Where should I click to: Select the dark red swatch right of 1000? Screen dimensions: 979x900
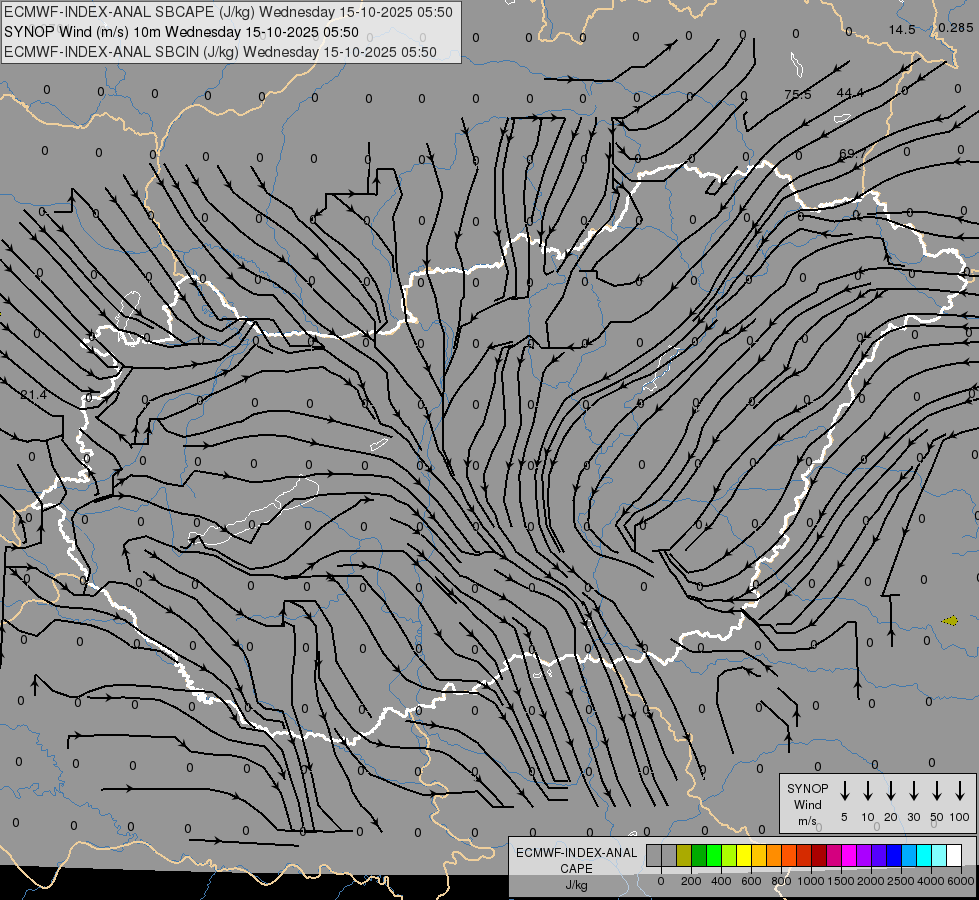pos(819,855)
